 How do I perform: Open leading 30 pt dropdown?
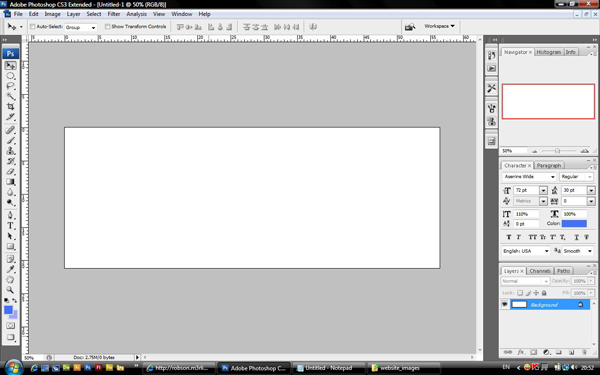[x=591, y=190]
